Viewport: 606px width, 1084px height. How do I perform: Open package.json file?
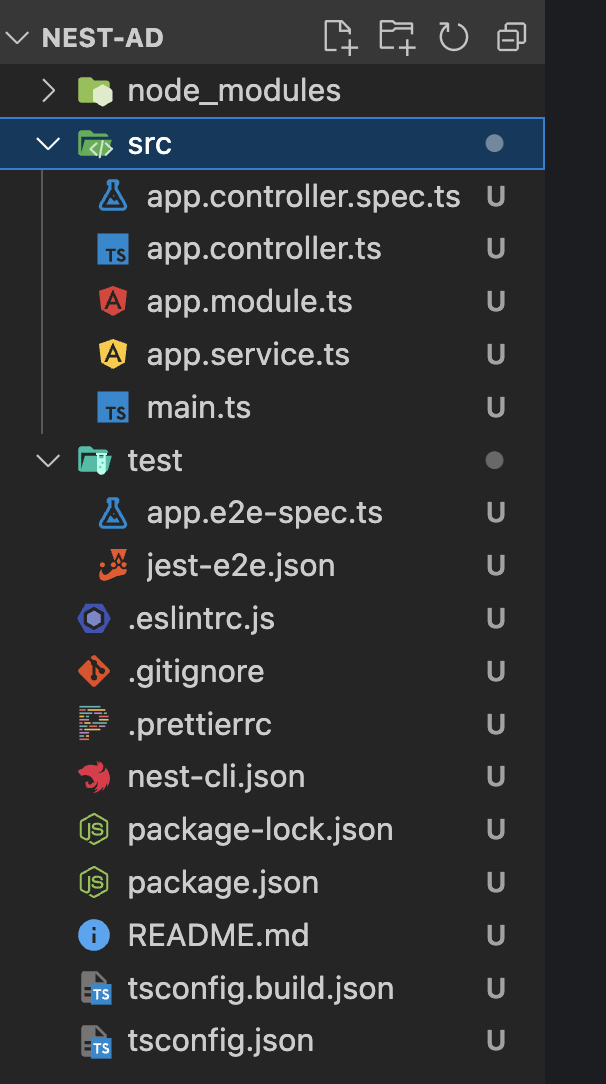(x=272, y=882)
